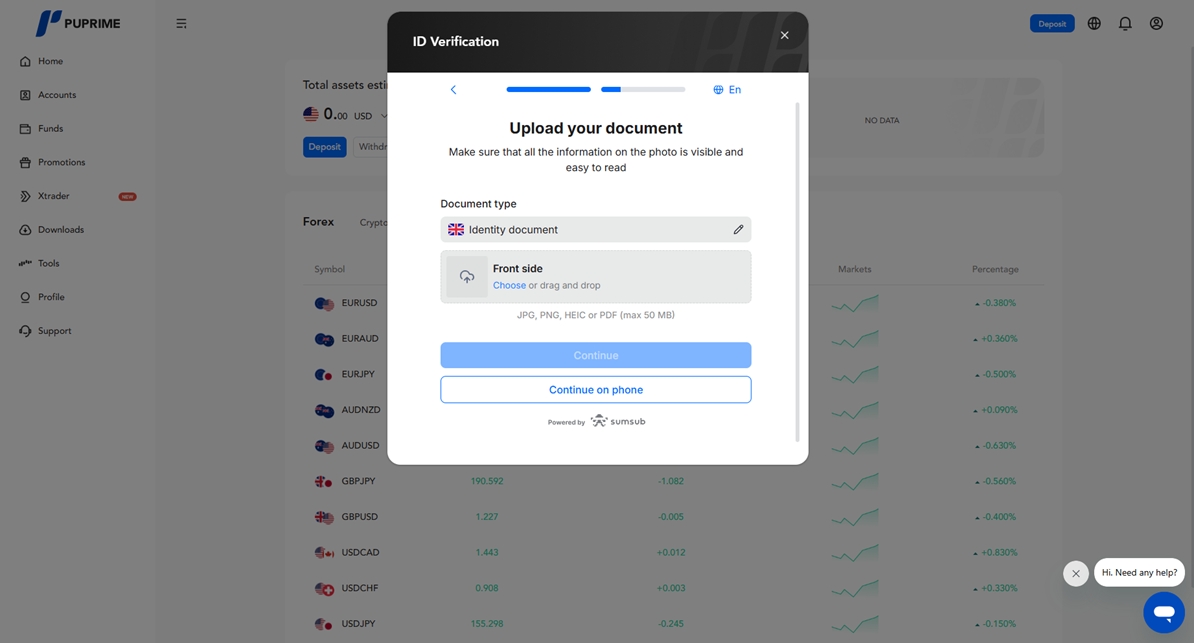The width and height of the screenshot is (1194, 643).
Task: Click the upload cloud icon for Front side
Action: [467, 277]
